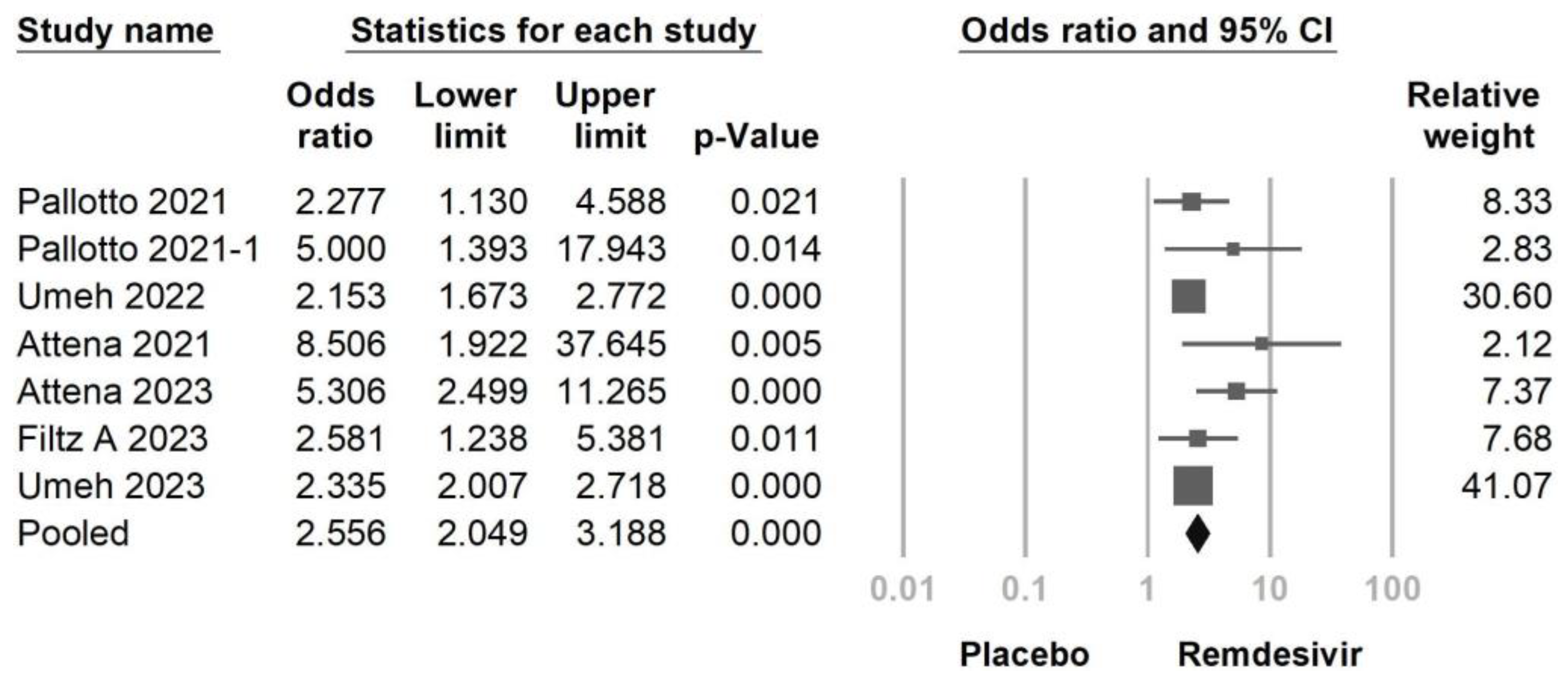Click the "Relative weight" column header
The height and width of the screenshot is (684, 1568).
1473,115
